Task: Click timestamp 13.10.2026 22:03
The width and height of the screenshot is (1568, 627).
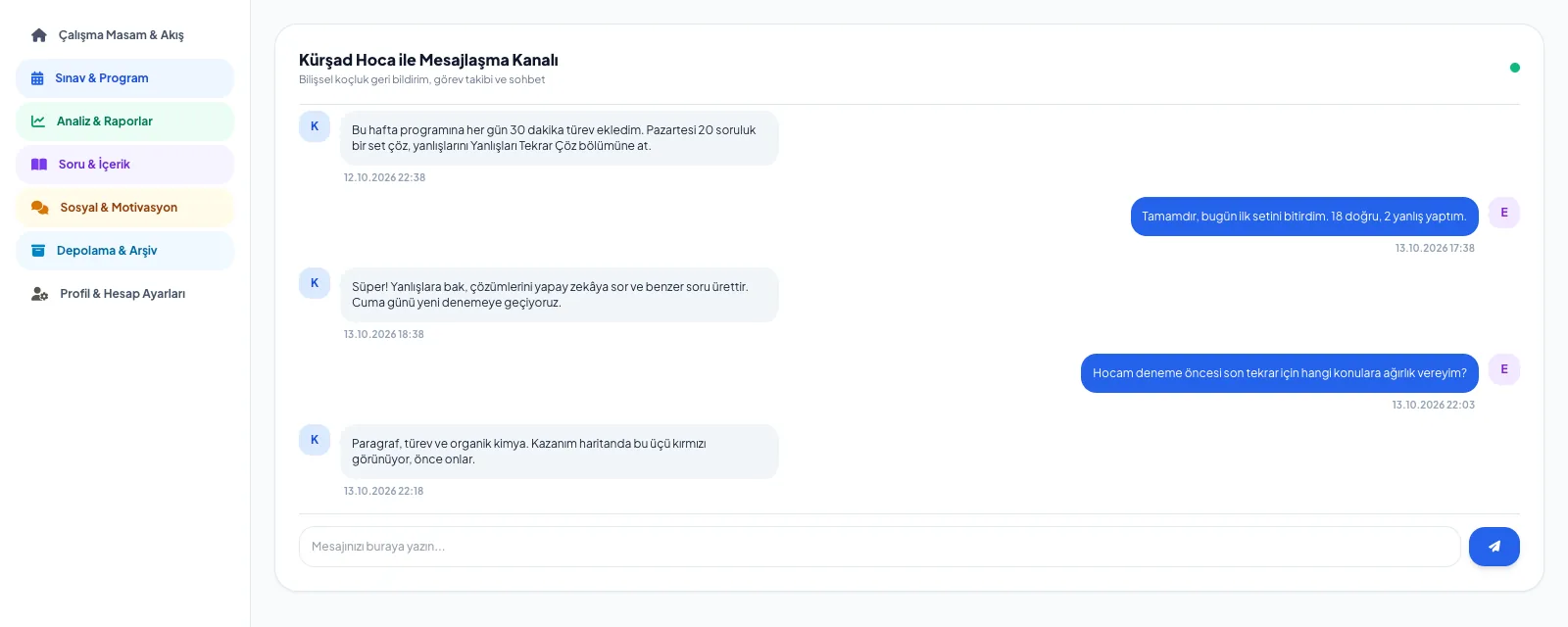Action: point(1433,405)
